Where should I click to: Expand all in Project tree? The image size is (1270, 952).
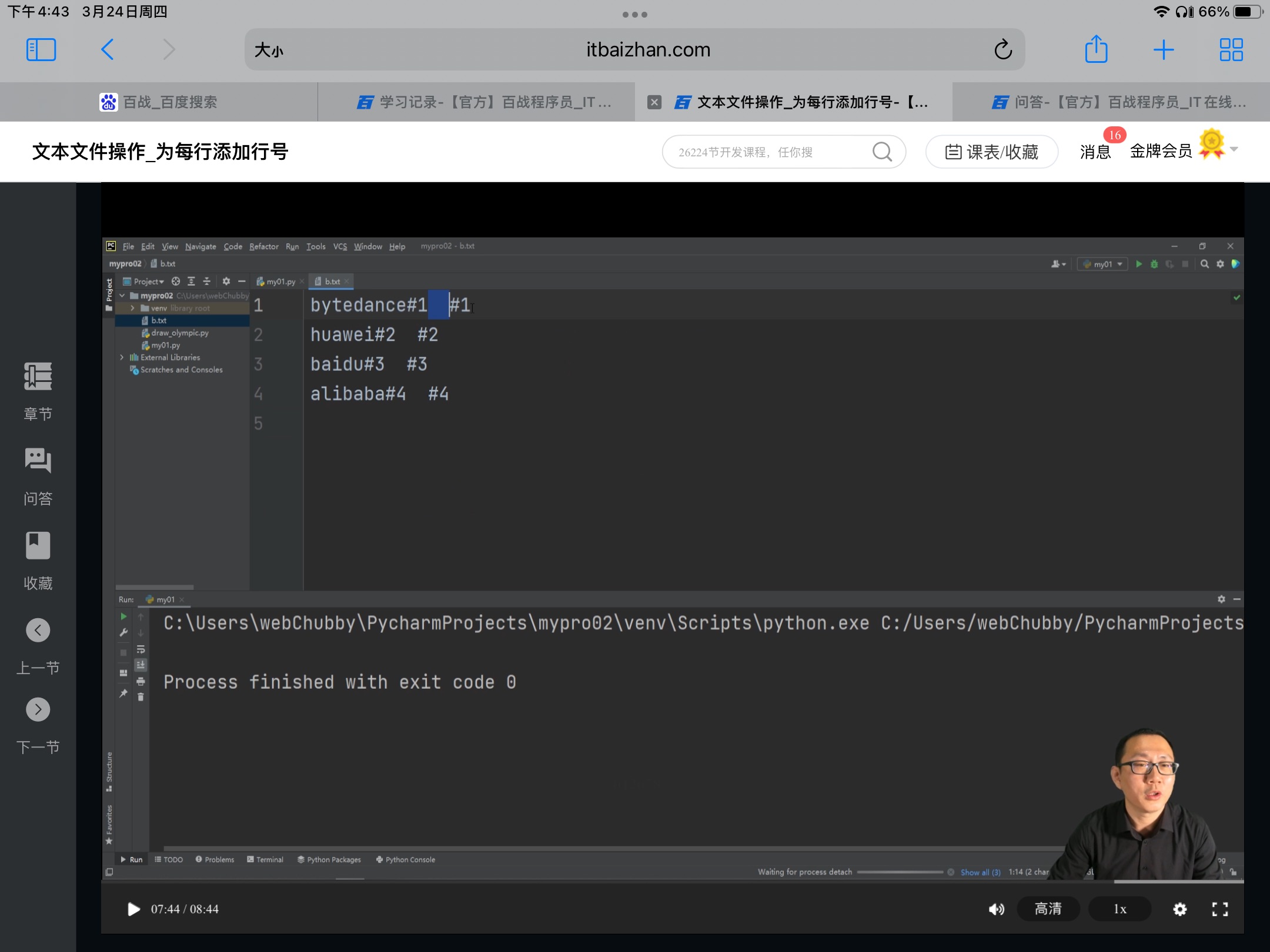coord(191,281)
